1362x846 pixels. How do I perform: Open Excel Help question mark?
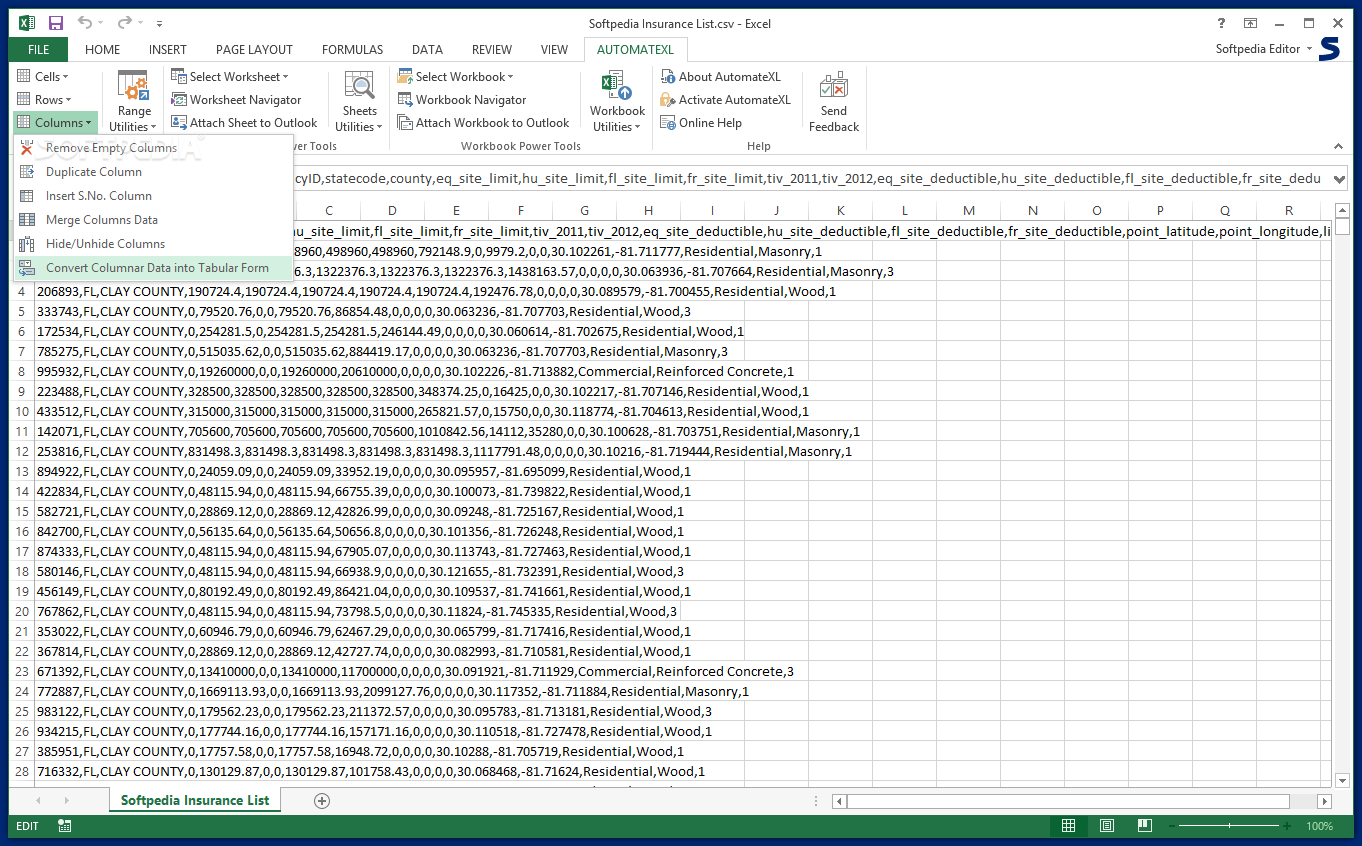tap(1221, 23)
